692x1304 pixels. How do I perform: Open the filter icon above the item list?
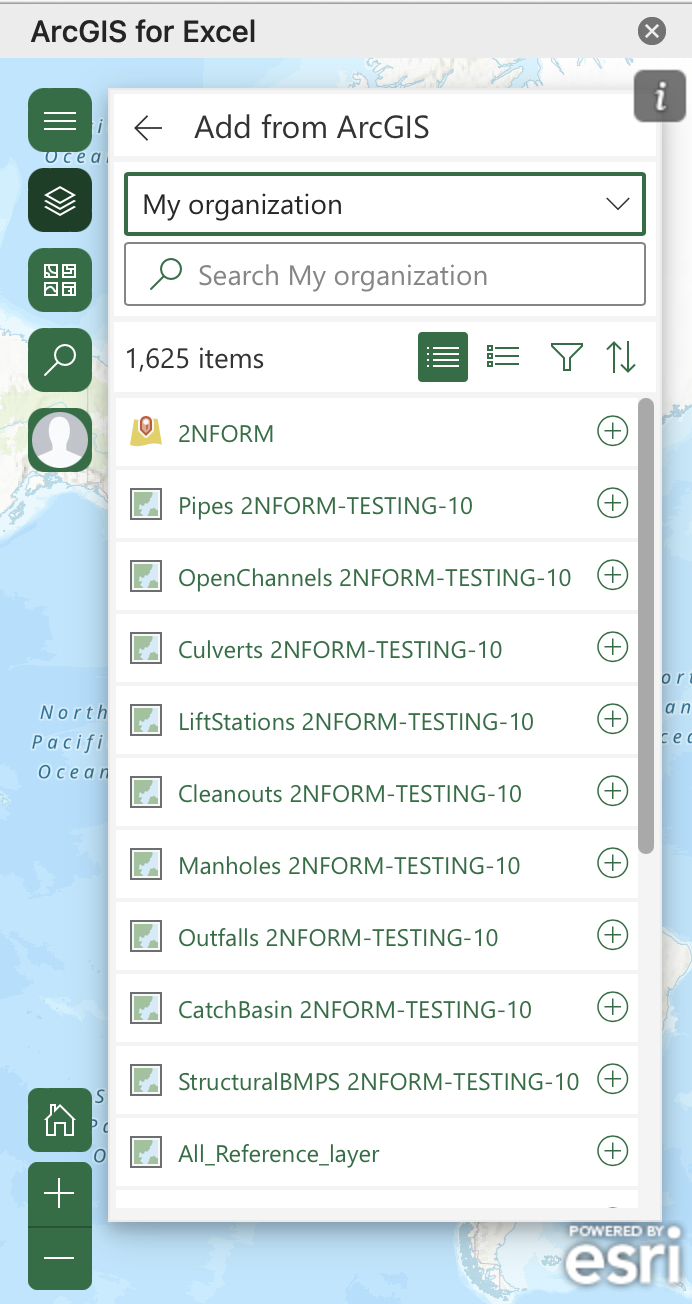tap(566, 356)
